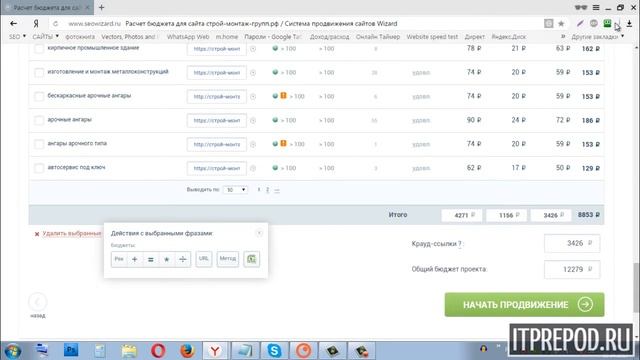Image resolution: width=640 pixels, height=360 pixels.
Task: Open the Онлайн Таймер bookmark
Action: click(378, 37)
